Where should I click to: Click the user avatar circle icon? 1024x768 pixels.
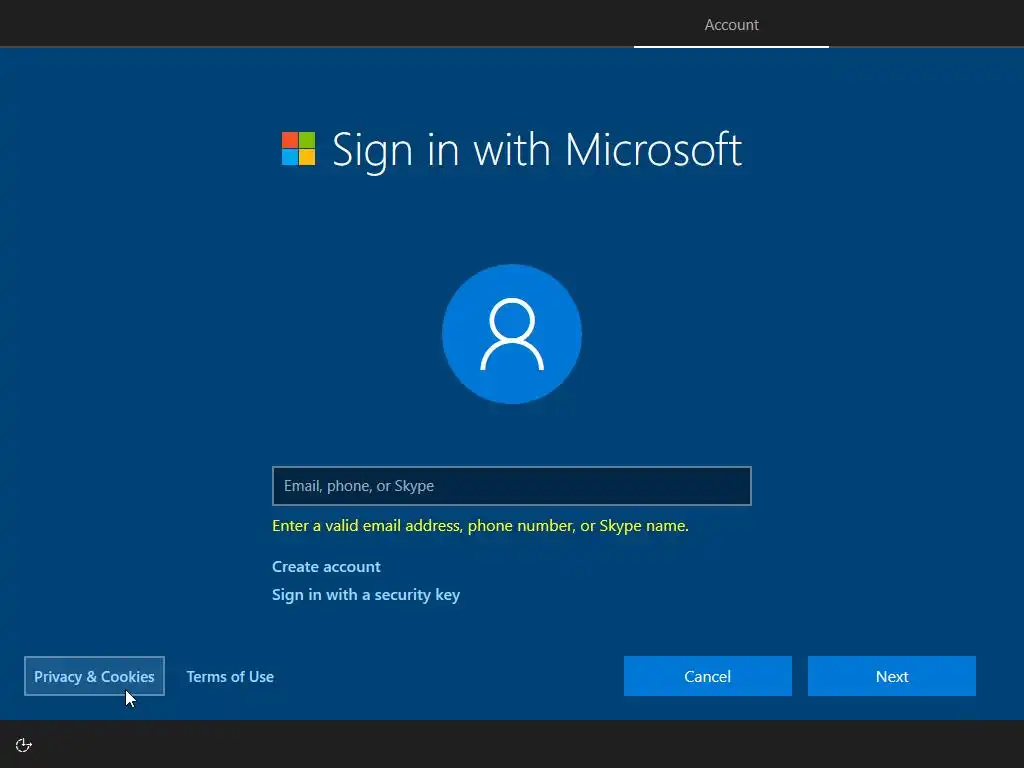(x=512, y=334)
